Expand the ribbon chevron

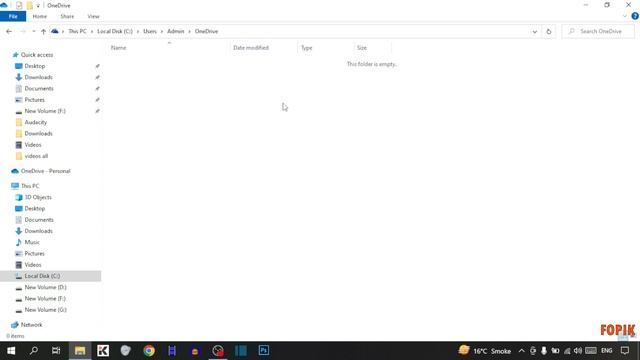pos(624,16)
